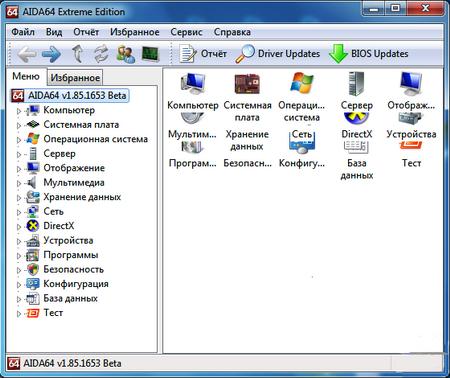Open Устройства icon in right pane

tap(411, 127)
